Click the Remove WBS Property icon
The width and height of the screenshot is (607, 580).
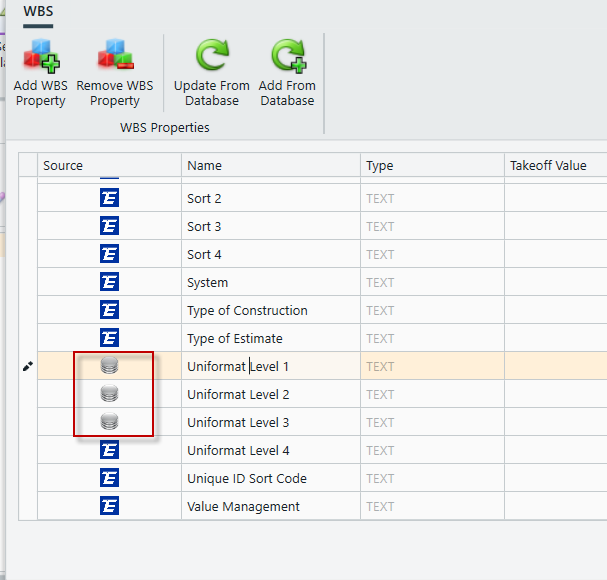pyautogui.click(x=114, y=58)
